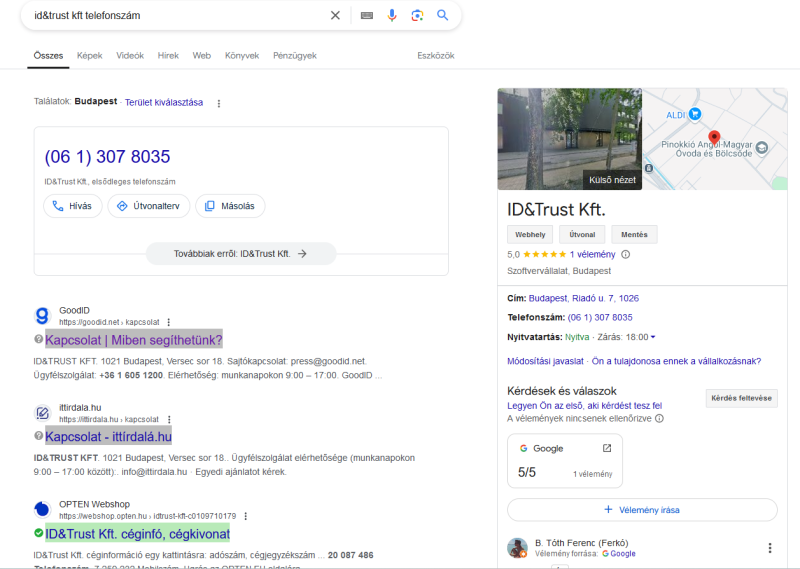The width and height of the screenshot is (800, 569).
Task: Click rating info icon beside 1 vélemény
Action: 626,254
